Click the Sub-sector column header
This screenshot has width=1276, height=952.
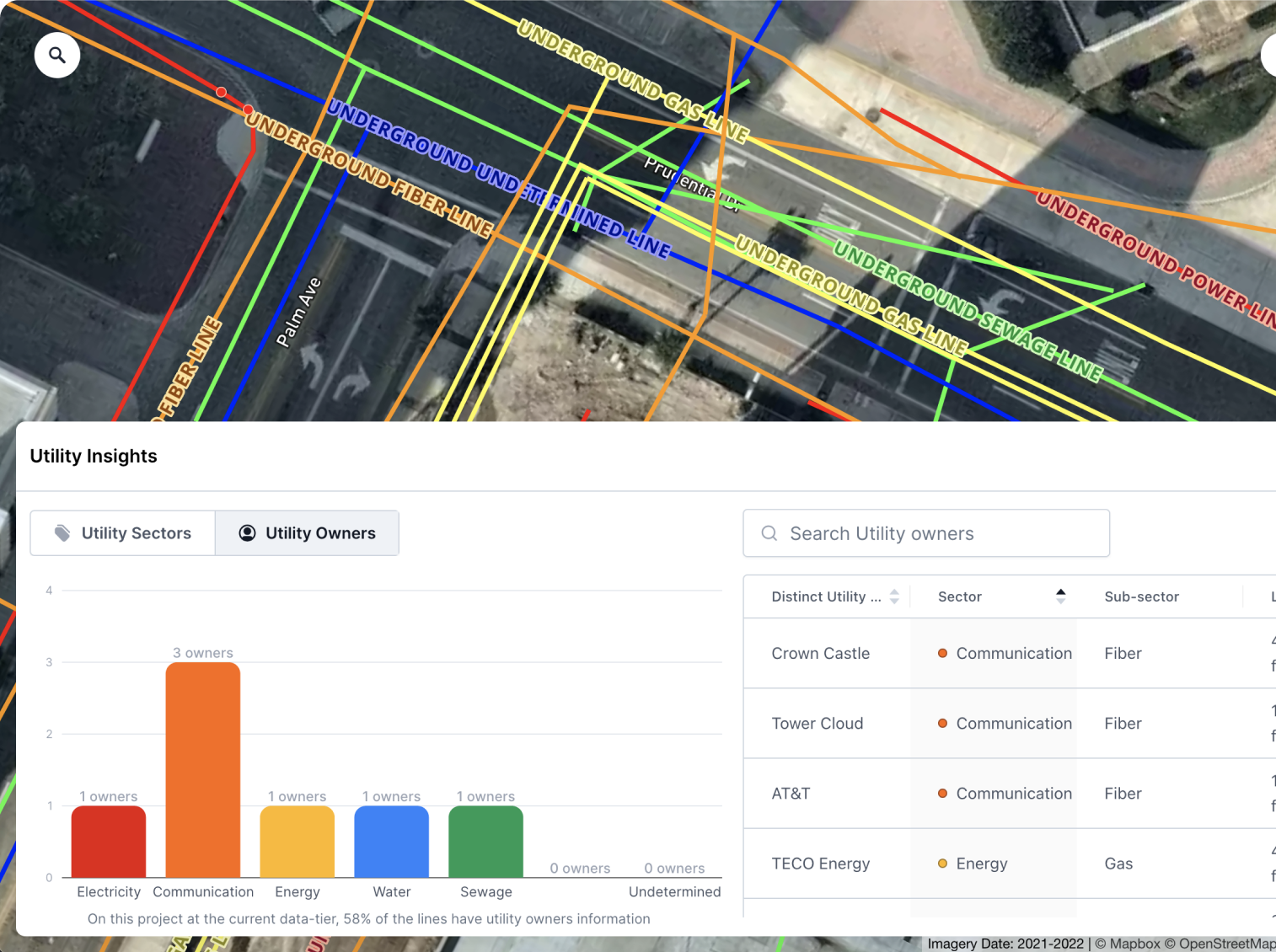point(1141,596)
